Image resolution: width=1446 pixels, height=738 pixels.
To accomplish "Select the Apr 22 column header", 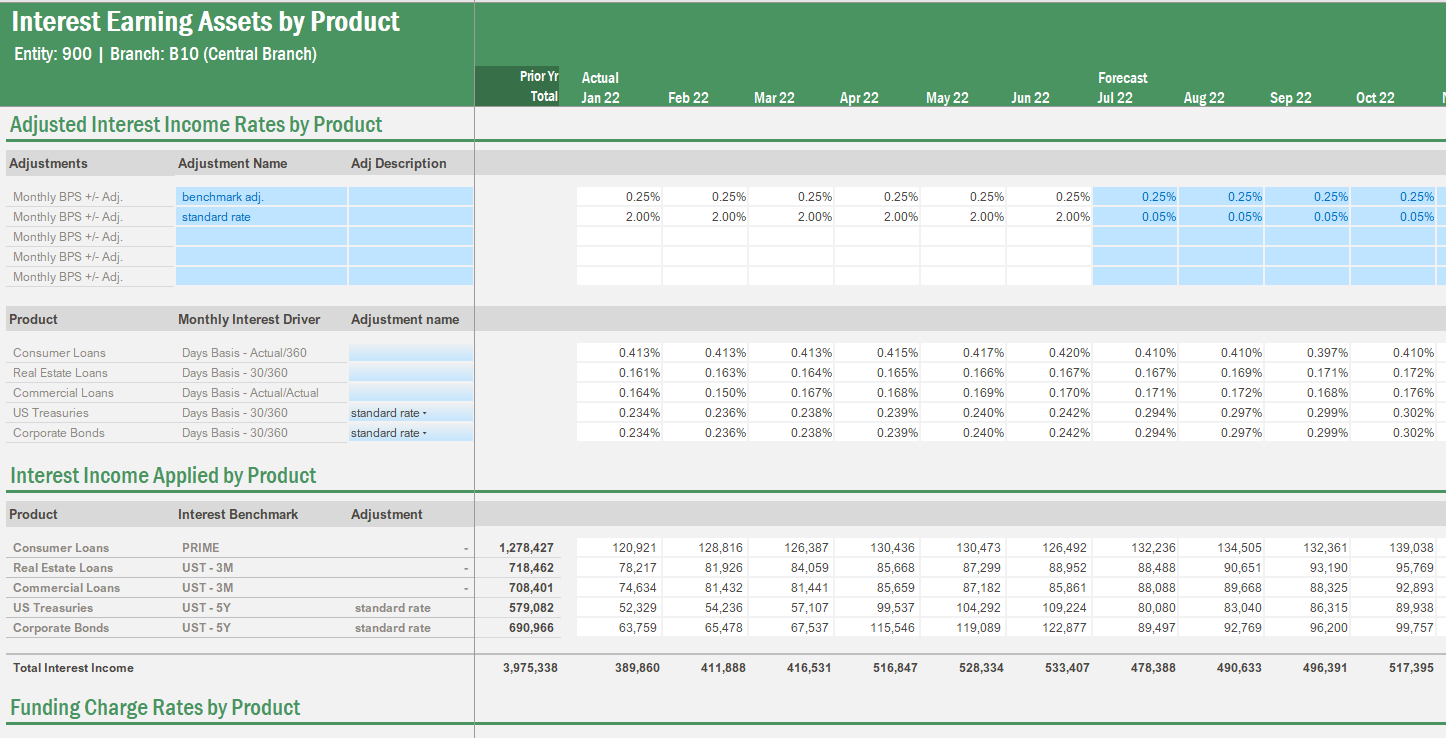I will 859,97.
